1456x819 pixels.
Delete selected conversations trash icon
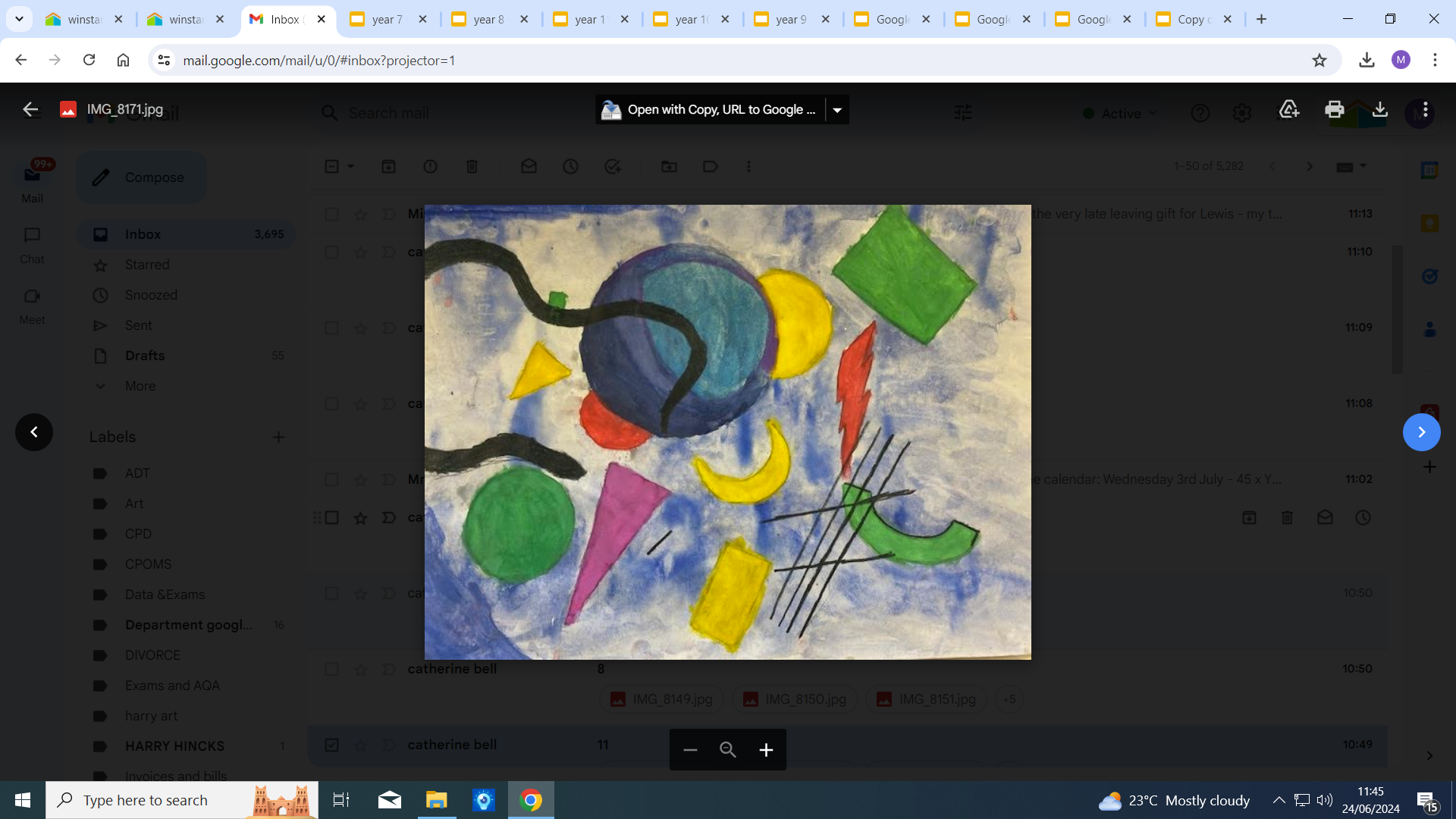pos(472,166)
